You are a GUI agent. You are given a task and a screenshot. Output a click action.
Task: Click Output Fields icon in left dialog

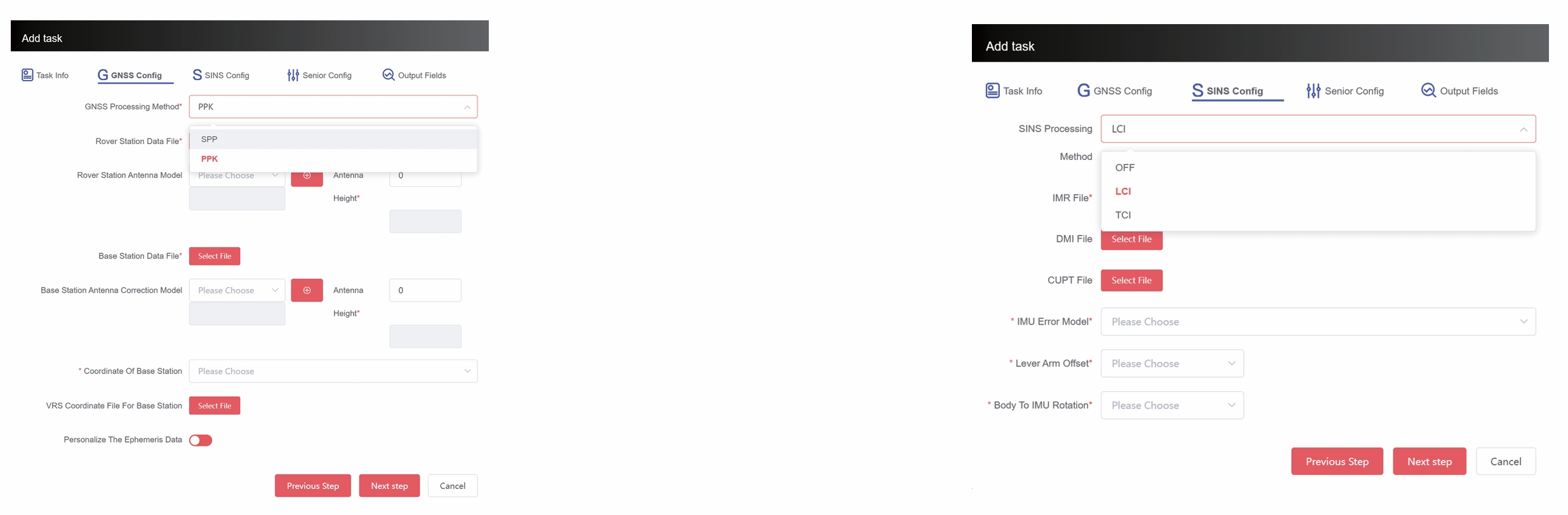[x=389, y=75]
